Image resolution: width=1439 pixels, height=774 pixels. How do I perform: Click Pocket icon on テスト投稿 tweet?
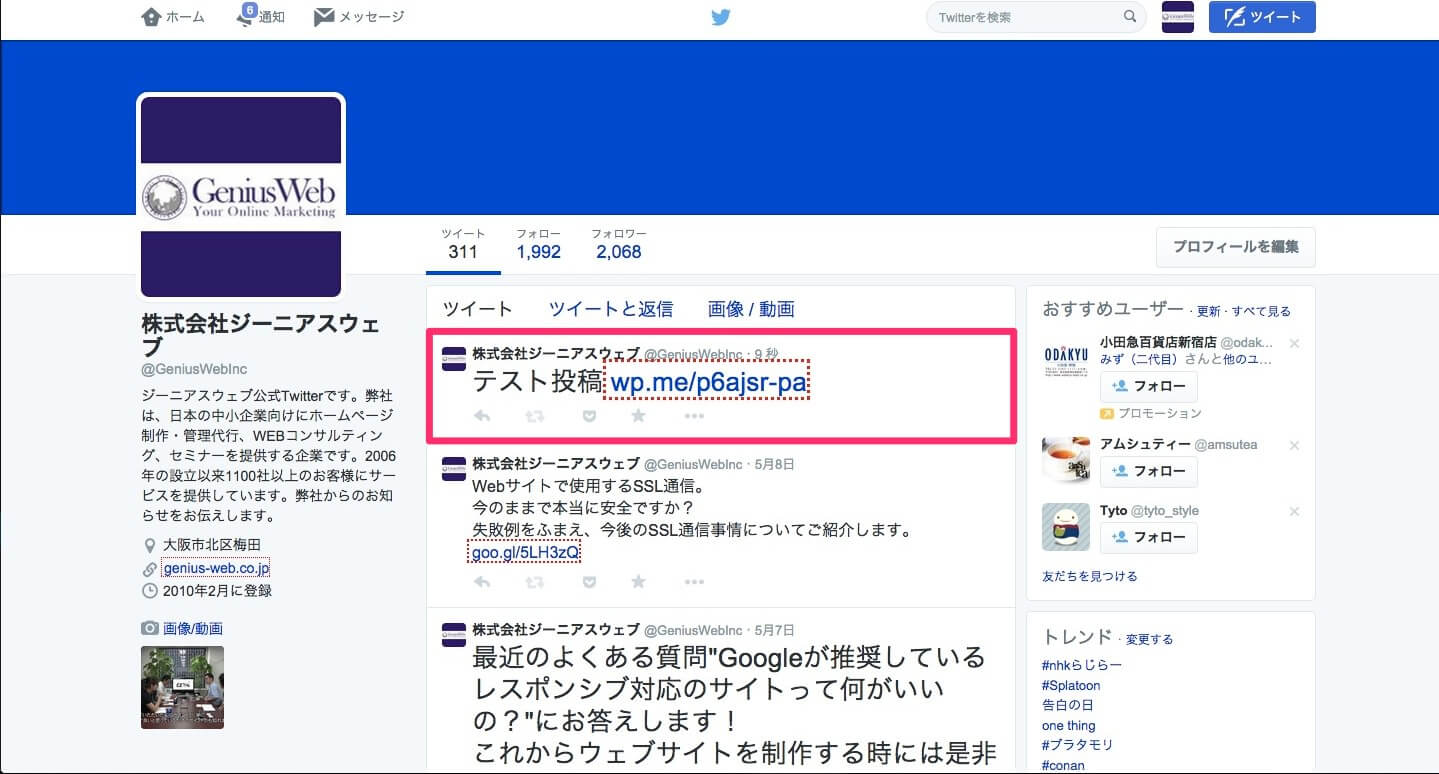coord(589,415)
